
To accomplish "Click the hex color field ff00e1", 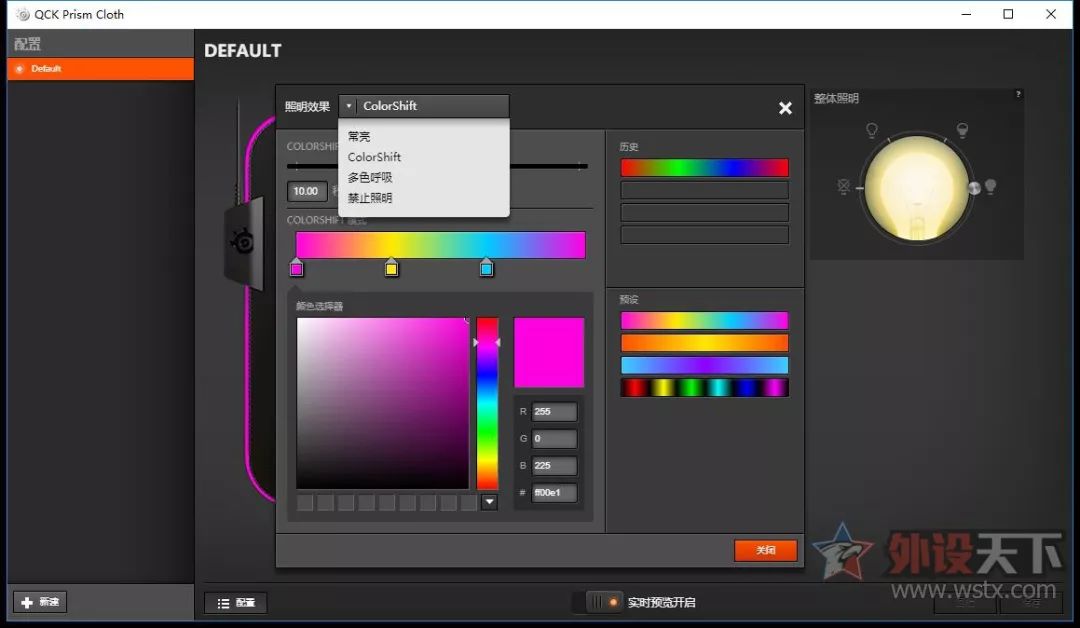I will (x=554, y=492).
